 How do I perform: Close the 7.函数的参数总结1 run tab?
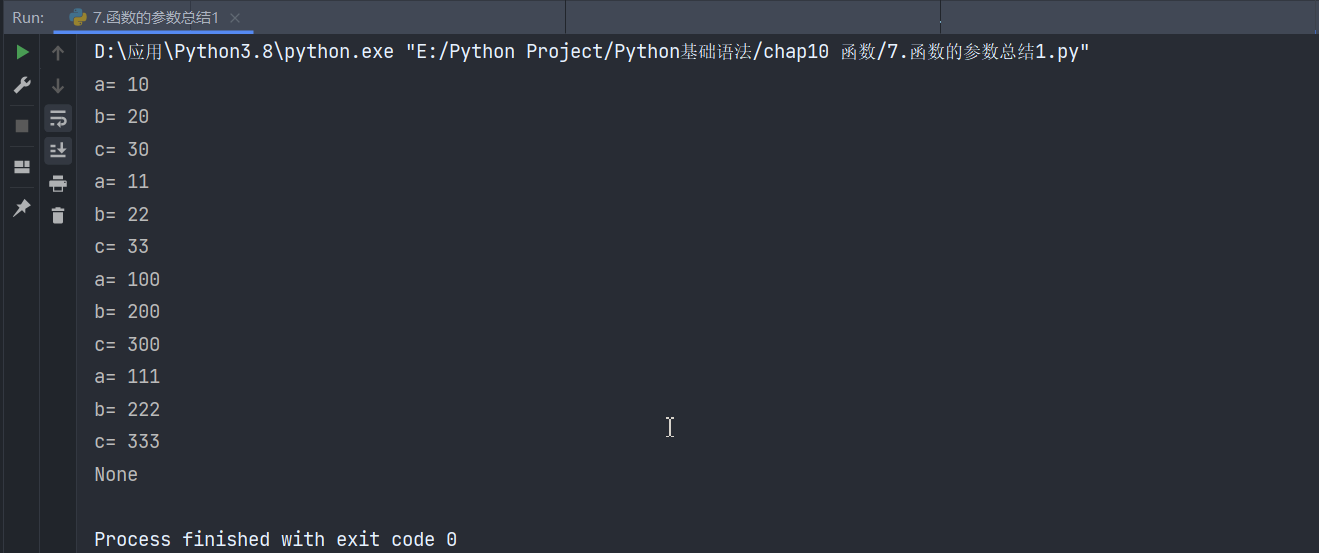235,18
